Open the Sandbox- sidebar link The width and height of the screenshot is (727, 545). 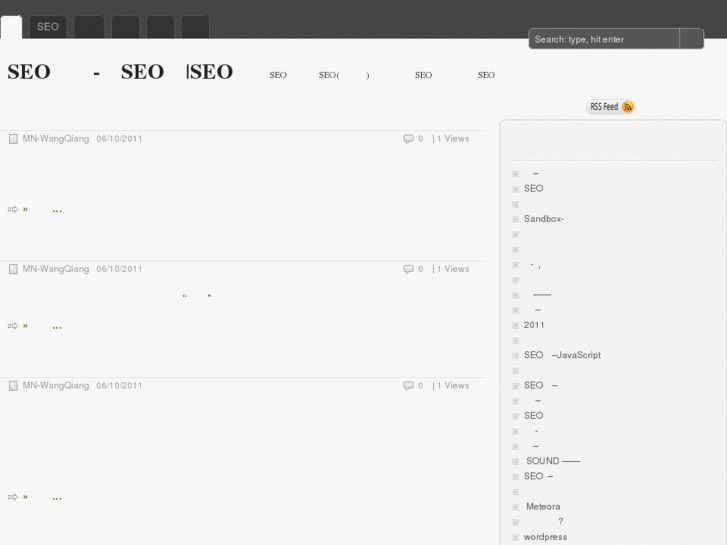(x=544, y=219)
